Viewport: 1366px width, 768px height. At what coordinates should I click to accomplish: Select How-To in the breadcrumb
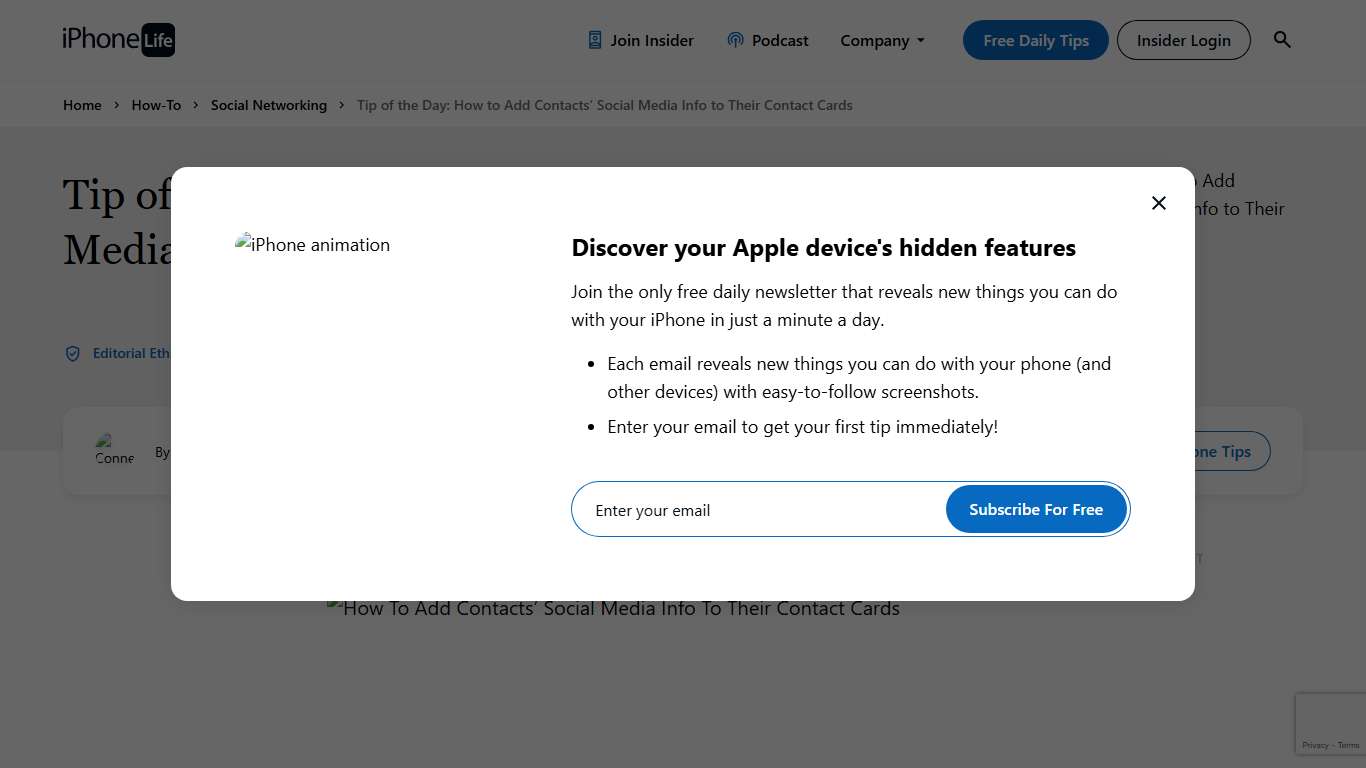point(156,105)
